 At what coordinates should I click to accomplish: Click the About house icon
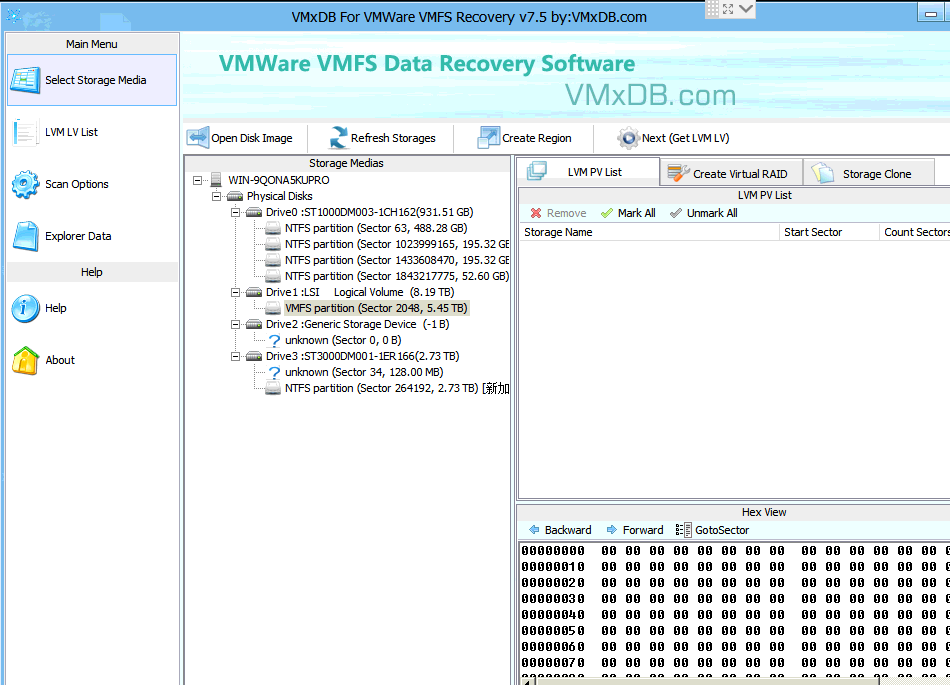click(x=25, y=360)
